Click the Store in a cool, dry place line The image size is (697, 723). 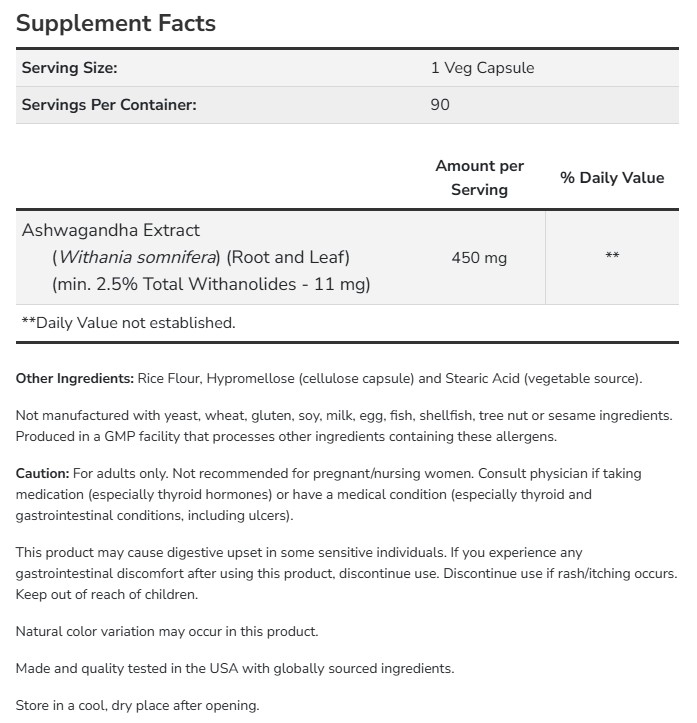pyautogui.click(x=137, y=705)
